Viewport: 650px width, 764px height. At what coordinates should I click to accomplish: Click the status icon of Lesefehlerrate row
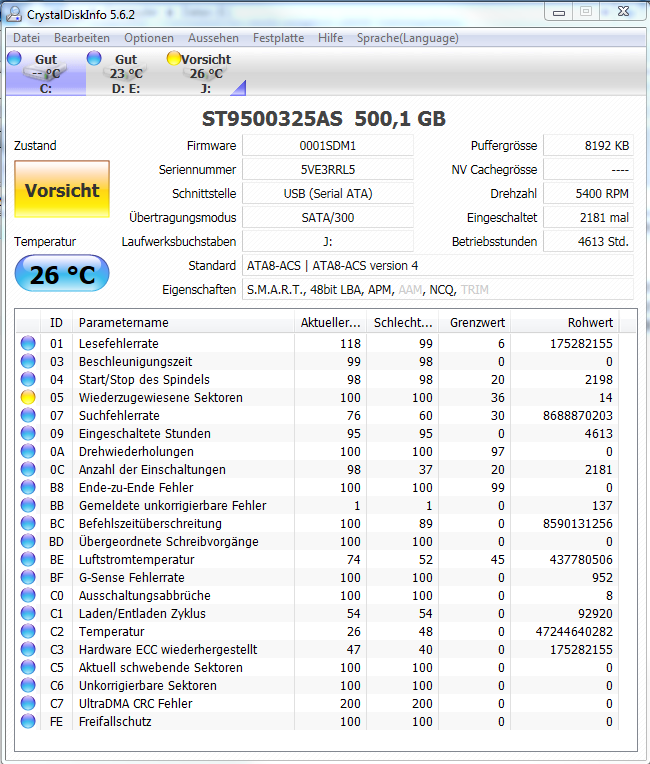(28, 343)
